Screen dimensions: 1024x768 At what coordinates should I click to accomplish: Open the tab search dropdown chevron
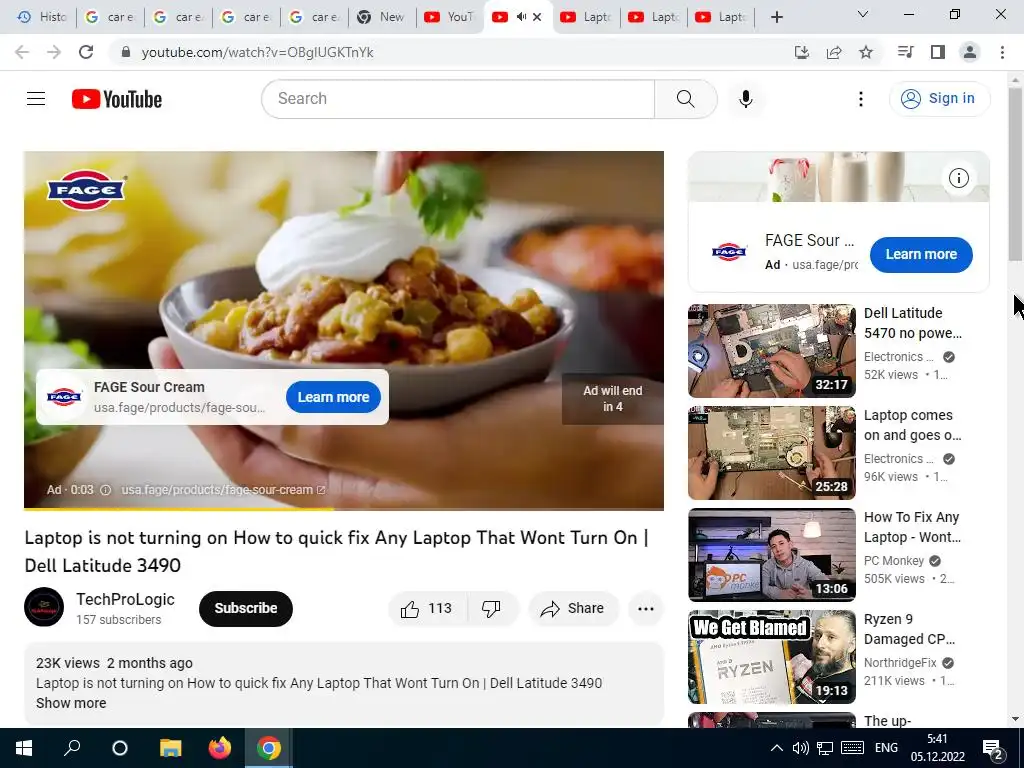[862, 14]
